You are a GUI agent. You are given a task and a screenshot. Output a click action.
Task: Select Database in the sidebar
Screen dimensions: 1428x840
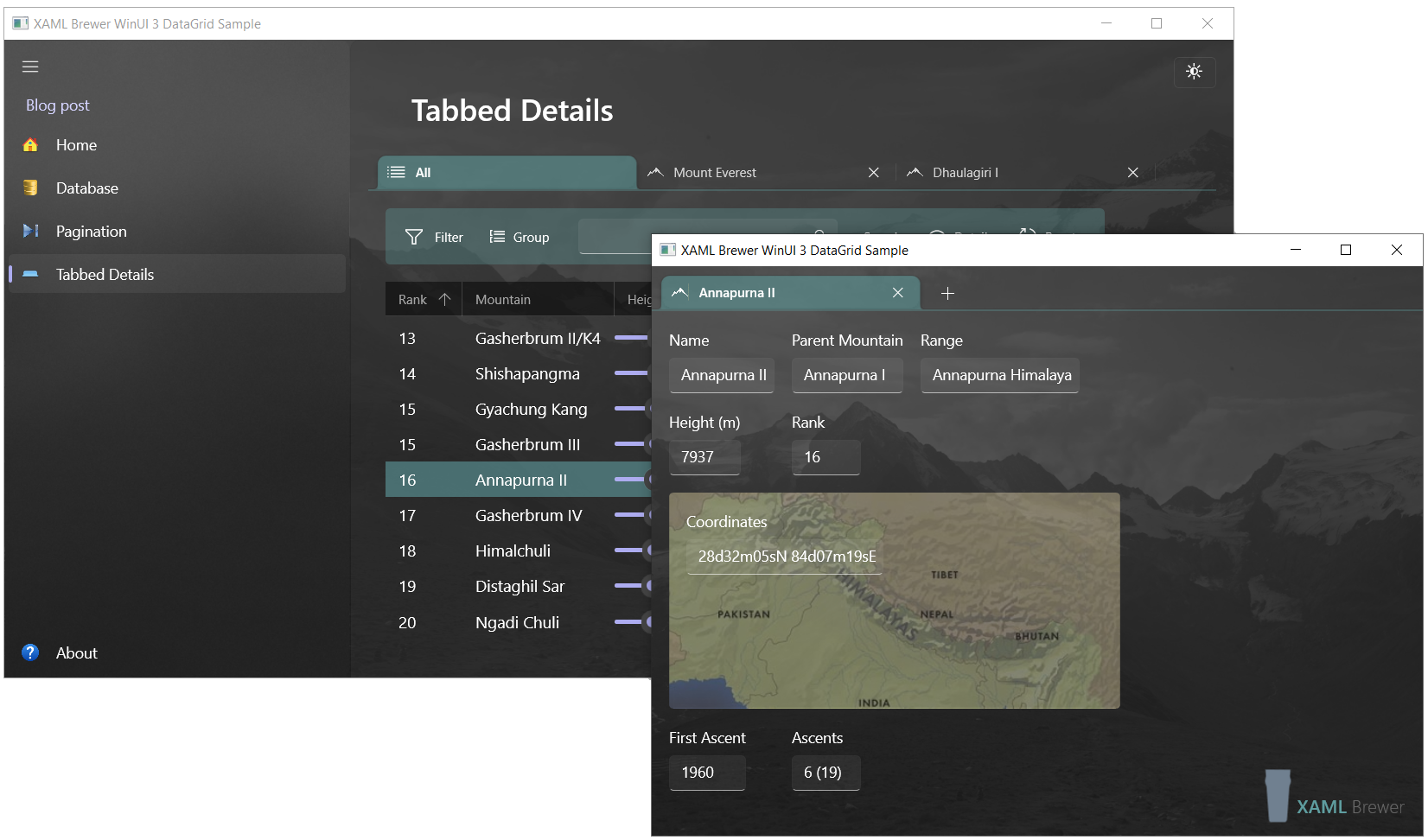(x=86, y=188)
